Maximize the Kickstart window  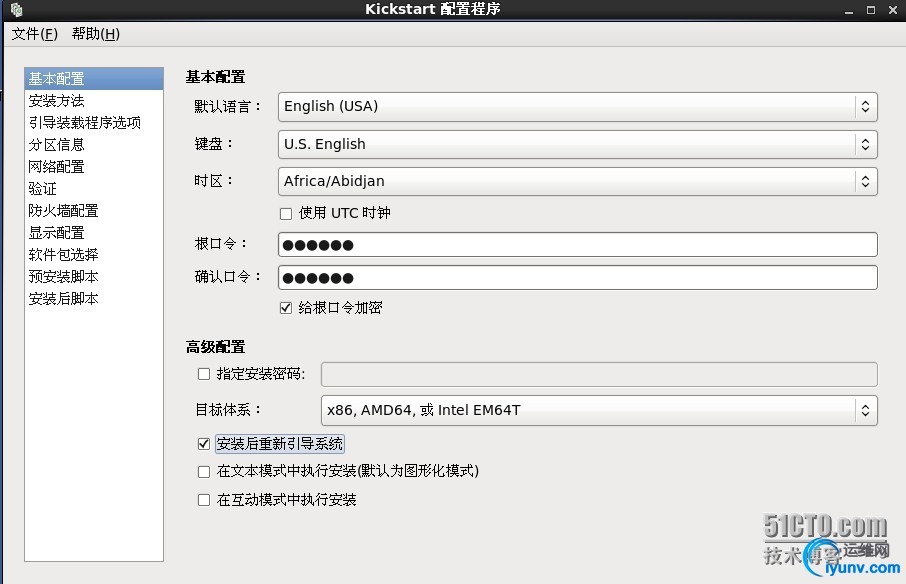[x=871, y=10]
